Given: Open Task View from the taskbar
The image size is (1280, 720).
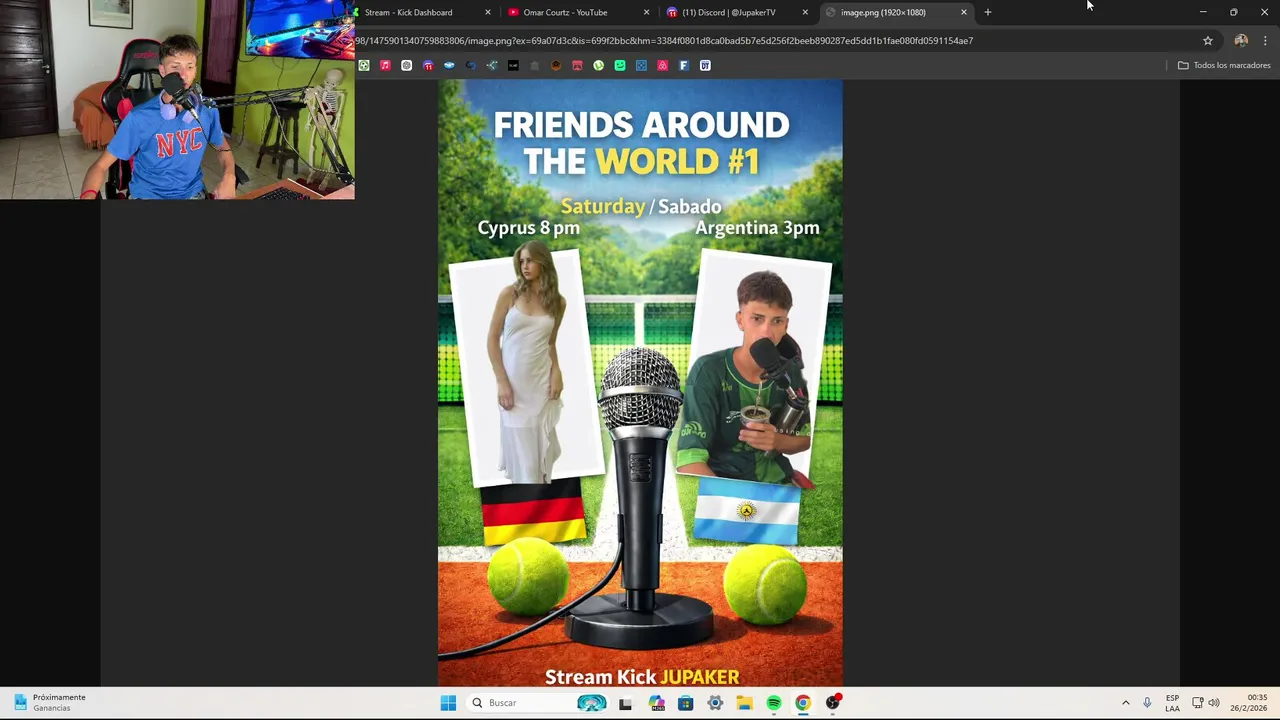Looking at the screenshot, I should pos(625,703).
